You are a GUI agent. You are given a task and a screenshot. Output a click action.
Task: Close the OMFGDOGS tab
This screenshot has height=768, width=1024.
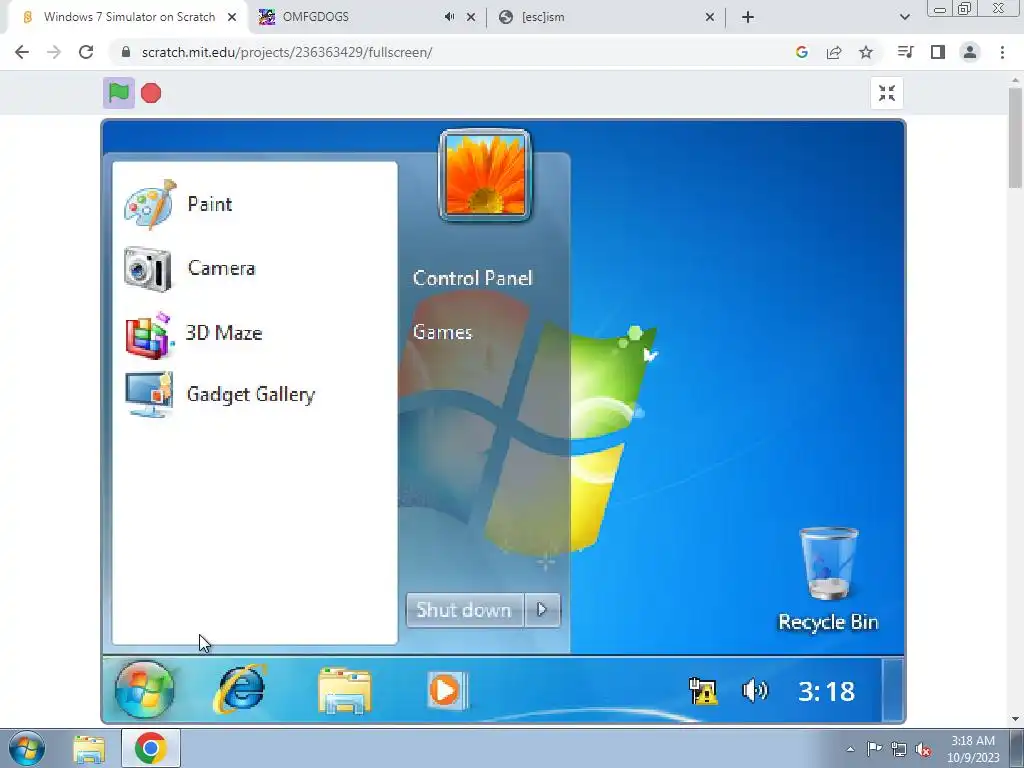pyautogui.click(x=471, y=17)
